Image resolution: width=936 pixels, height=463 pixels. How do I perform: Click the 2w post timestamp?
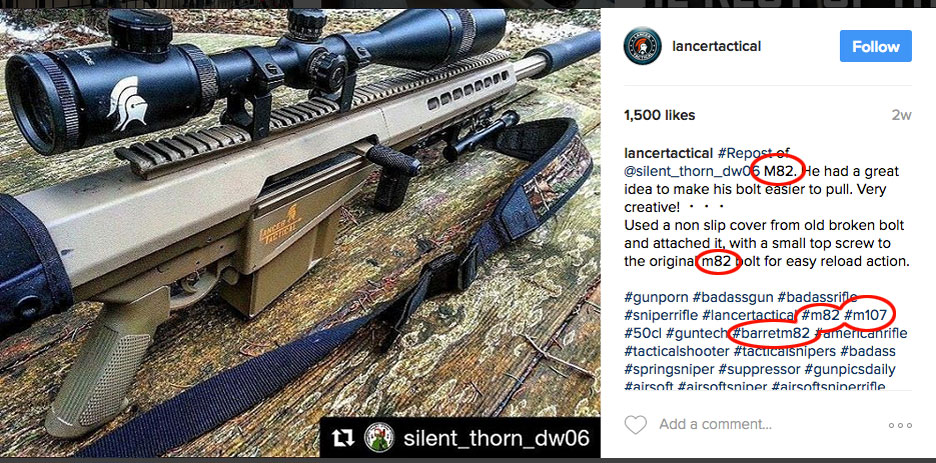[x=901, y=115]
